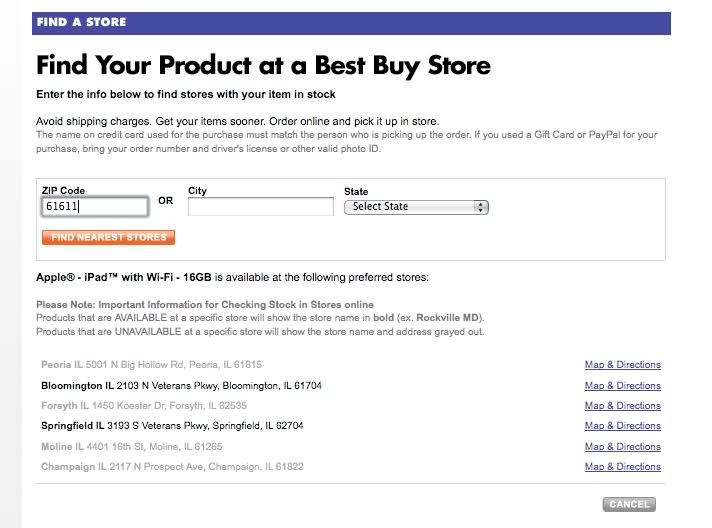Open Map & Directions for Bloomington store

point(622,386)
